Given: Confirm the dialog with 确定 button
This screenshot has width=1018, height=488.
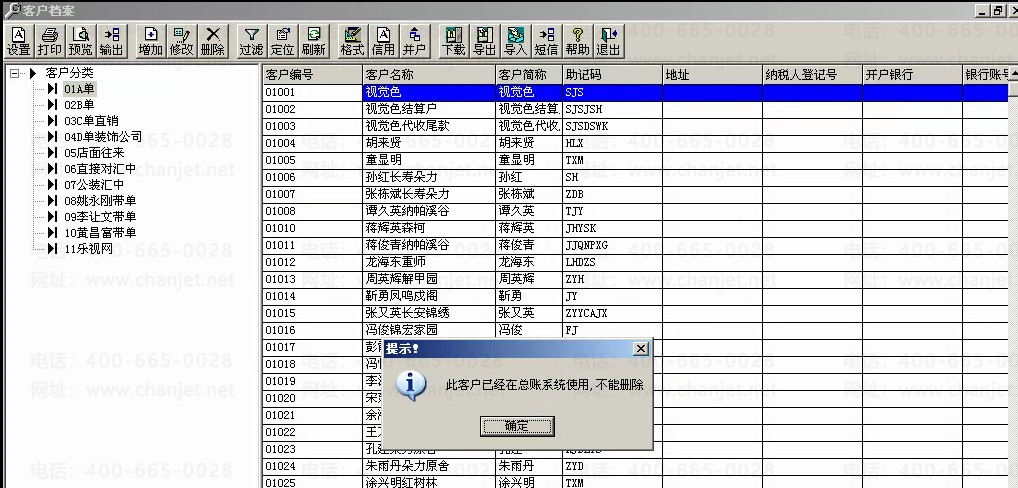Looking at the screenshot, I should (x=517, y=426).
